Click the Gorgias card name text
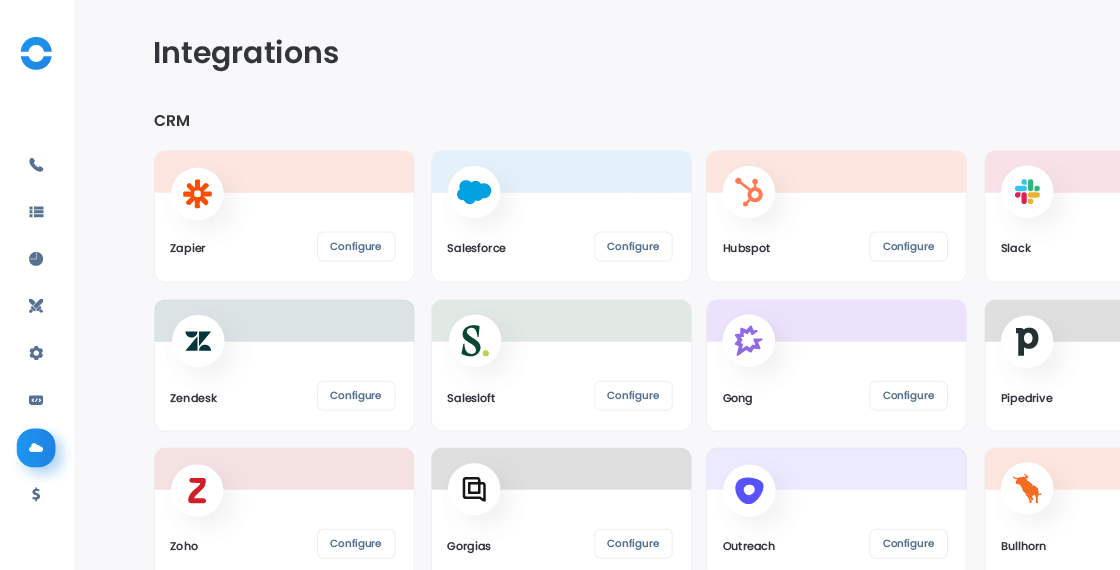The height and width of the screenshot is (570, 1120). click(469, 546)
